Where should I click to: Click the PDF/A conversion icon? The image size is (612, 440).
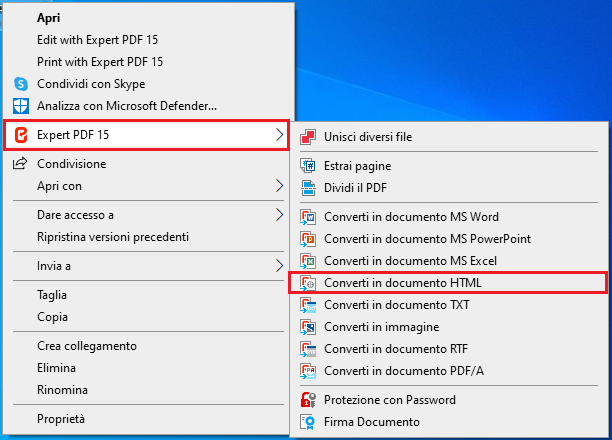coord(308,371)
